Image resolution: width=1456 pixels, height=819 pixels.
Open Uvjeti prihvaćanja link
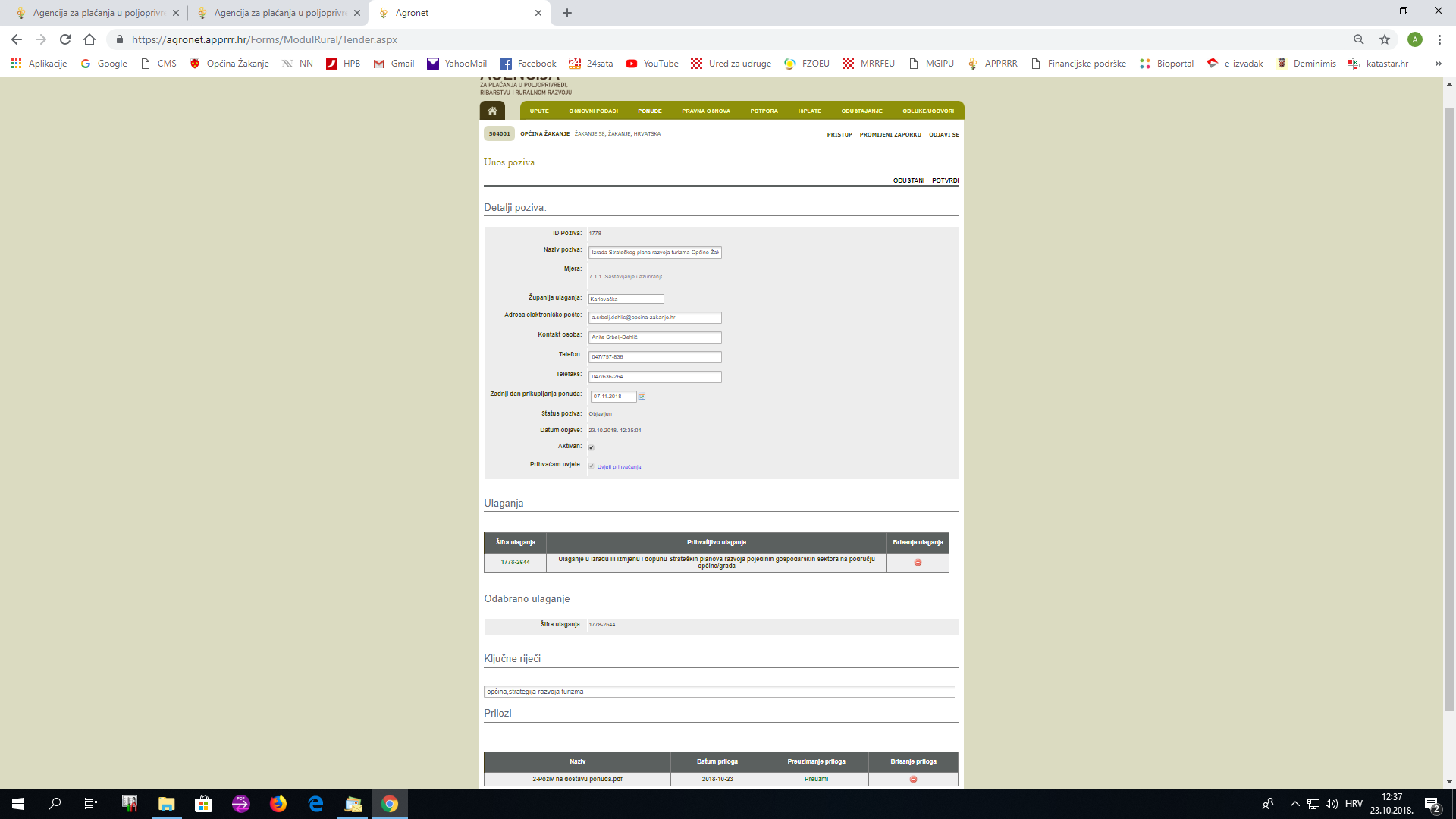619,467
